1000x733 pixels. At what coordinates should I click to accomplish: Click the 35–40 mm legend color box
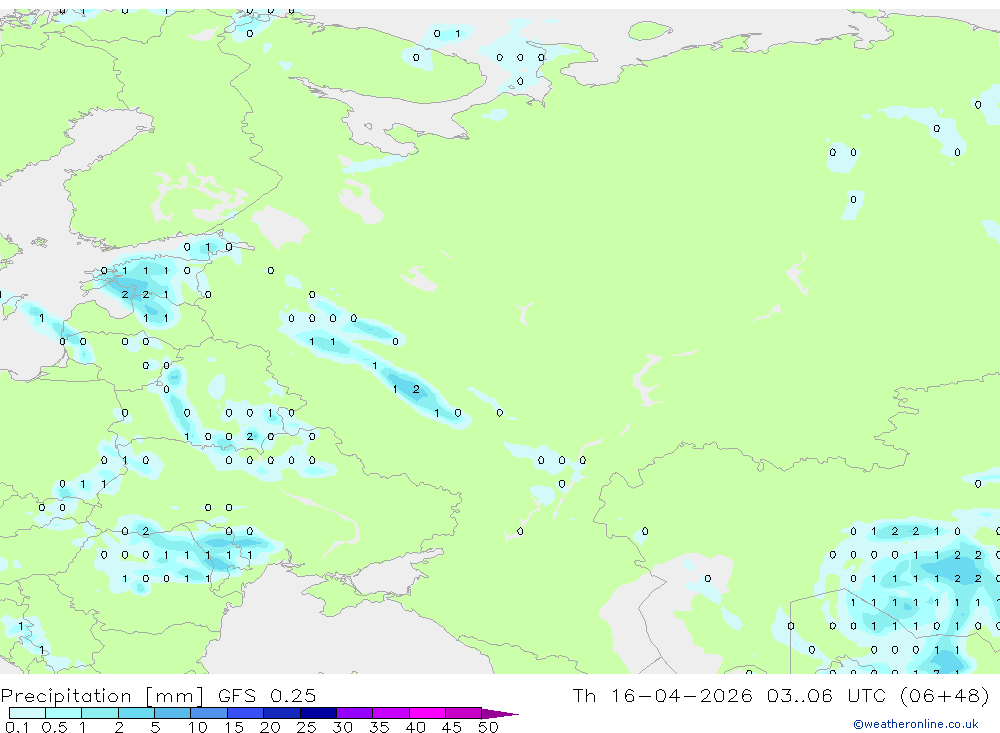click(x=391, y=713)
